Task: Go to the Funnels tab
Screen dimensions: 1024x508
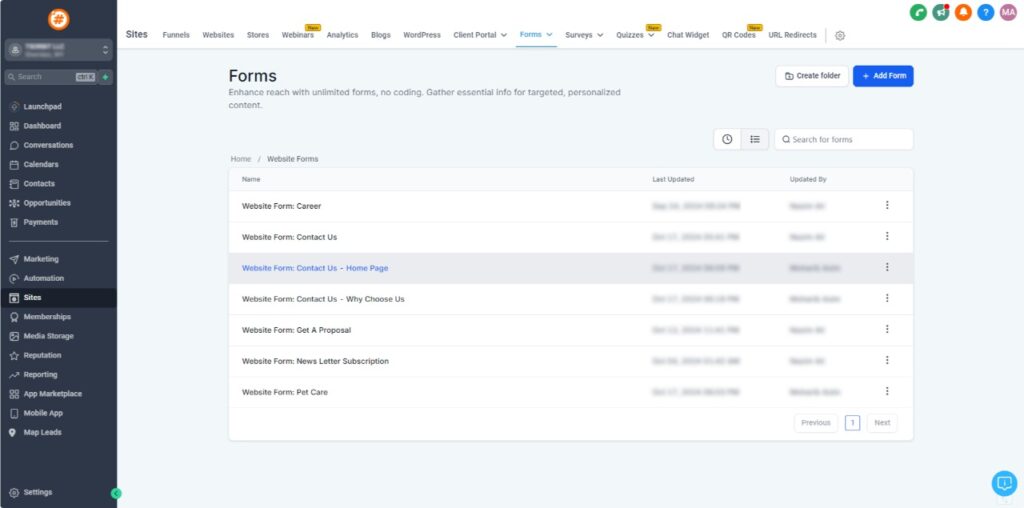Action: click(176, 35)
